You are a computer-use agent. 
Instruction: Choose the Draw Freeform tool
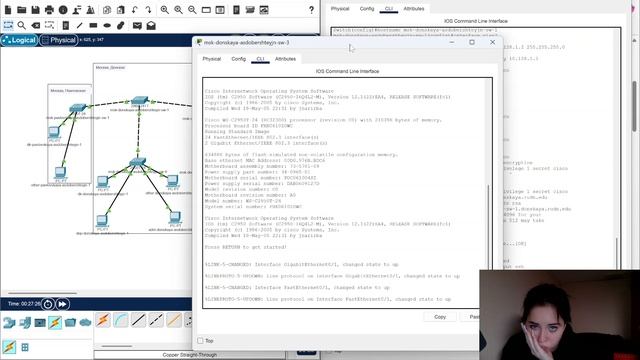(120, 25)
